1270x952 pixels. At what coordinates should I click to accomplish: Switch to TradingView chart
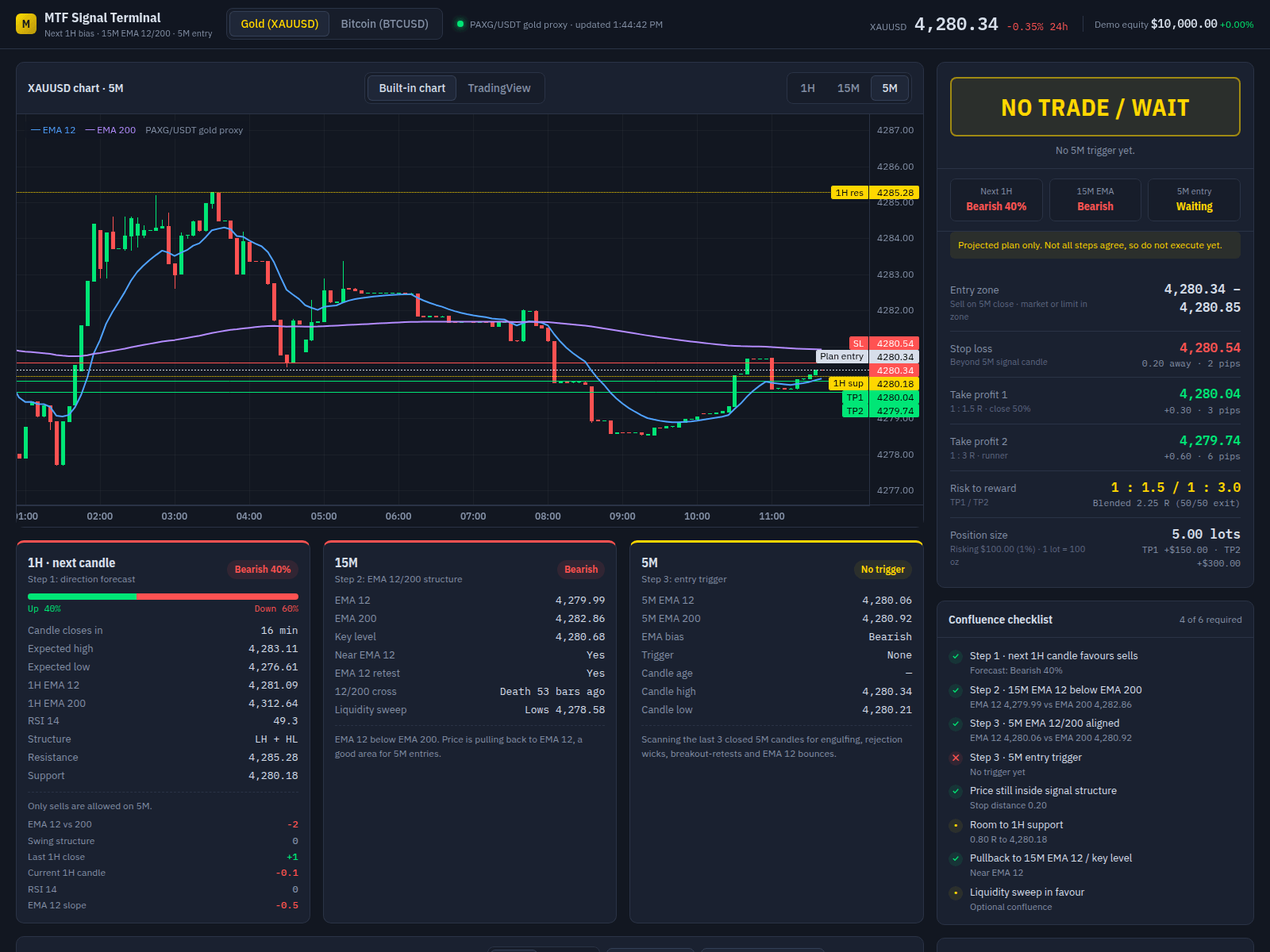499,88
